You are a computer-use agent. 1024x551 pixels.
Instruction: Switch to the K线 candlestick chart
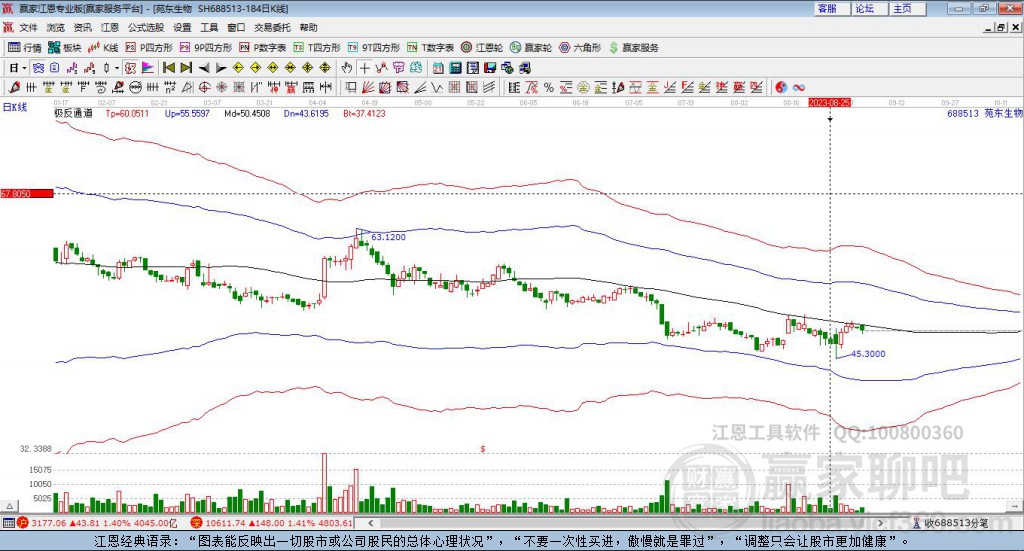[103, 48]
